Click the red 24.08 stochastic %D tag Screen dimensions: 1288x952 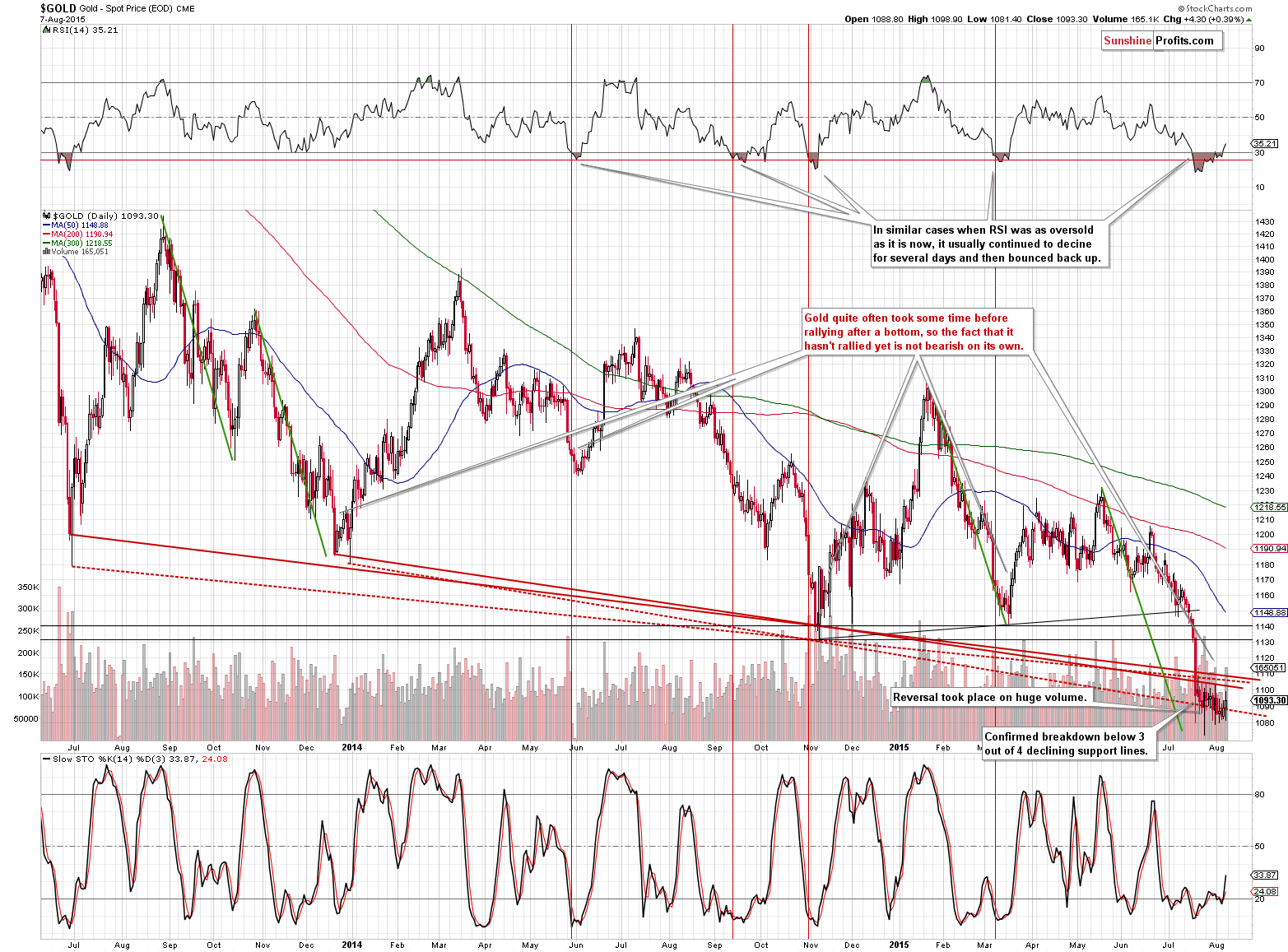click(x=1266, y=891)
